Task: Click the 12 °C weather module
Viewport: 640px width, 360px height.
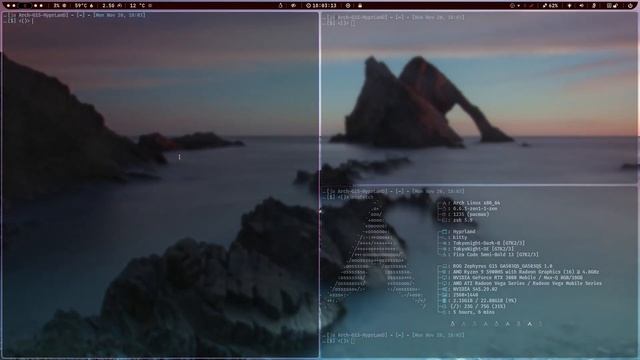Action: point(141,6)
